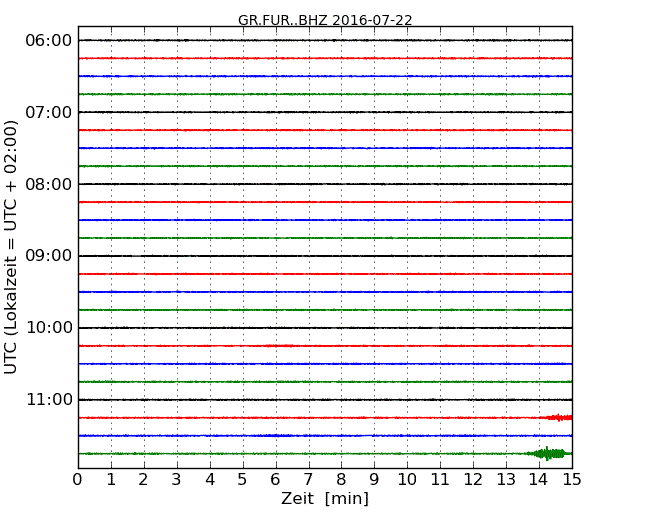The image size is (650, 520).
Task: Select the 09:00 time label
Action: pos(49,256)
